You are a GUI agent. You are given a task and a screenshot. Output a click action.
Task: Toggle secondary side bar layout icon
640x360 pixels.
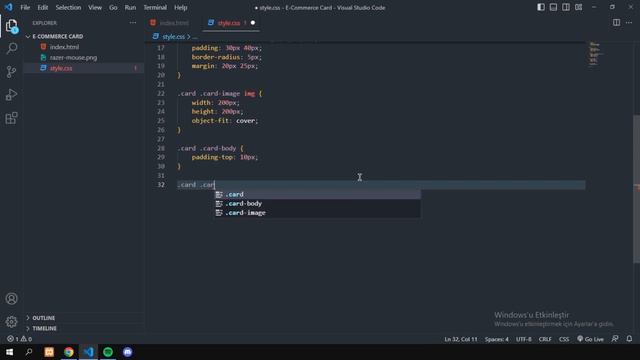point(566,7)
